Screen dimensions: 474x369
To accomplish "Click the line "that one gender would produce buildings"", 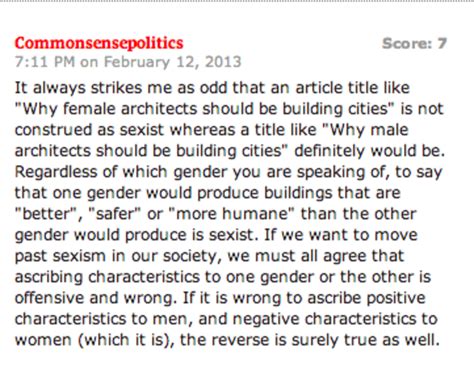I will (x=207, y=193).
